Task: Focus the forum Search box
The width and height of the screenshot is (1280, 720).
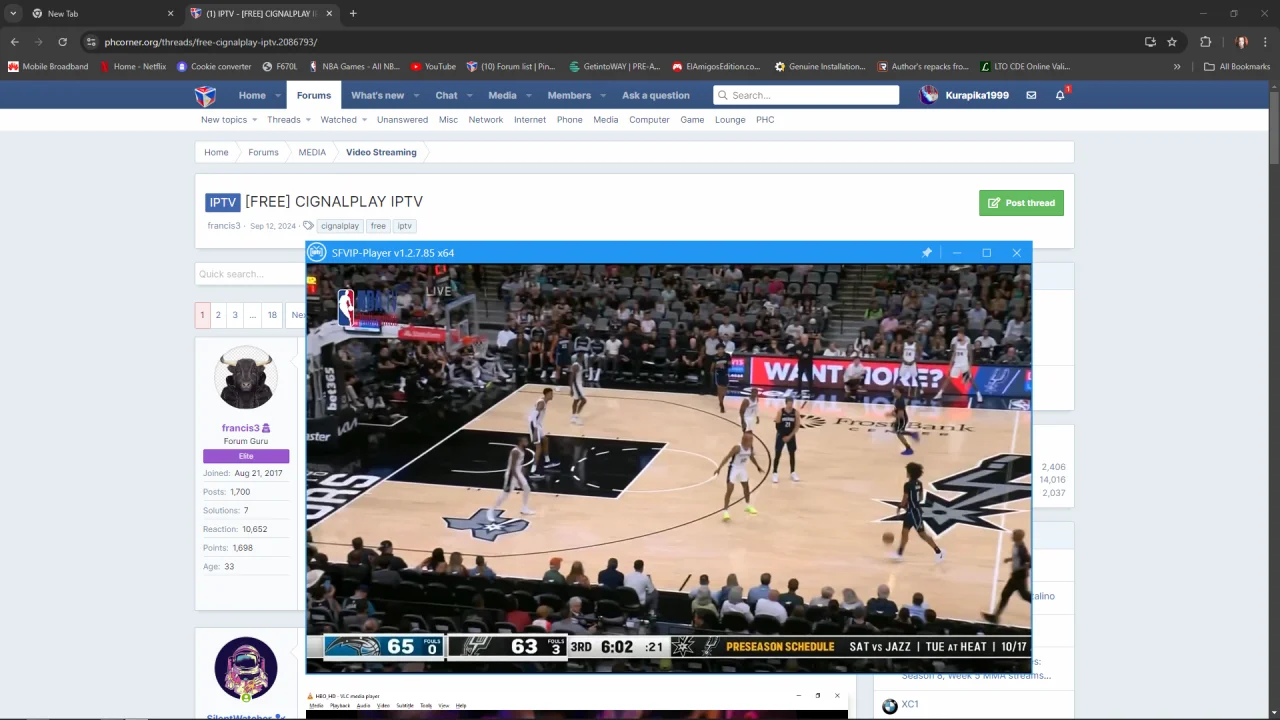Action: (x=806, y=95)
